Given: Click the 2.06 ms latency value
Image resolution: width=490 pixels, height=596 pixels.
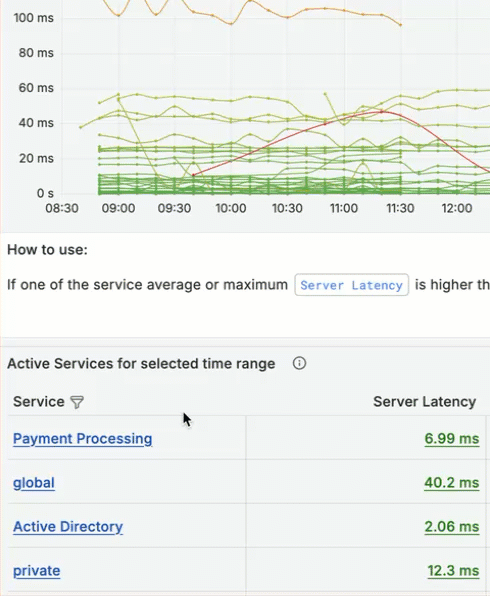Looking at the screenshot, I should (452, 527).
